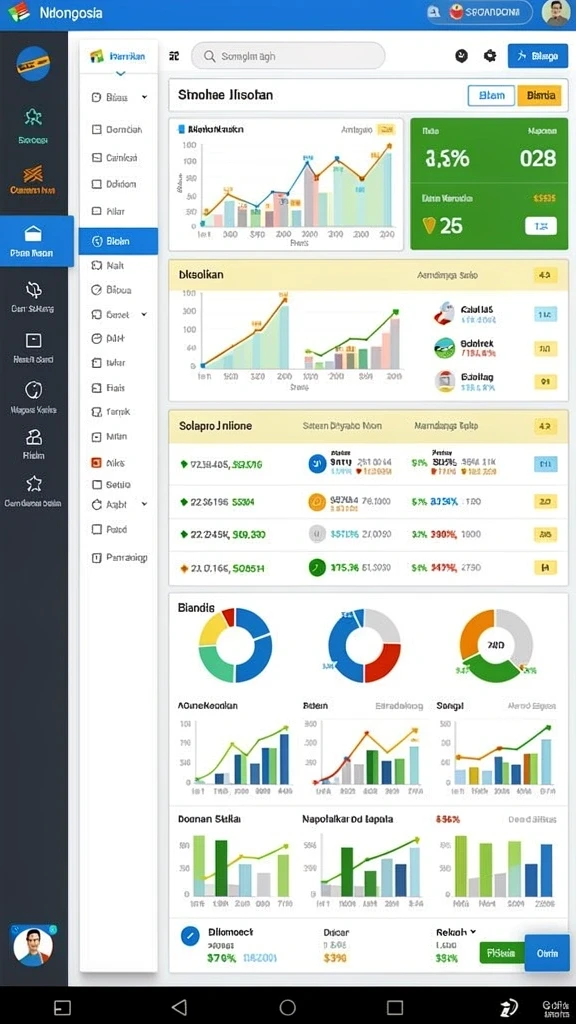The image size is (576, 1024).
Task: Click the blue circle logo atop dark sidebar
Action: click(33, 63)
